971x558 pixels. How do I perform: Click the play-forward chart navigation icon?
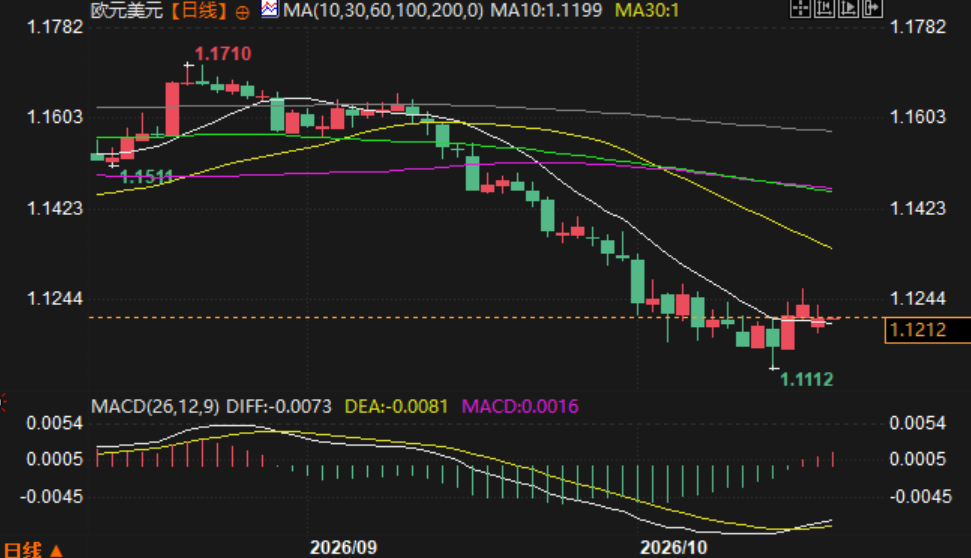[848, 8]
